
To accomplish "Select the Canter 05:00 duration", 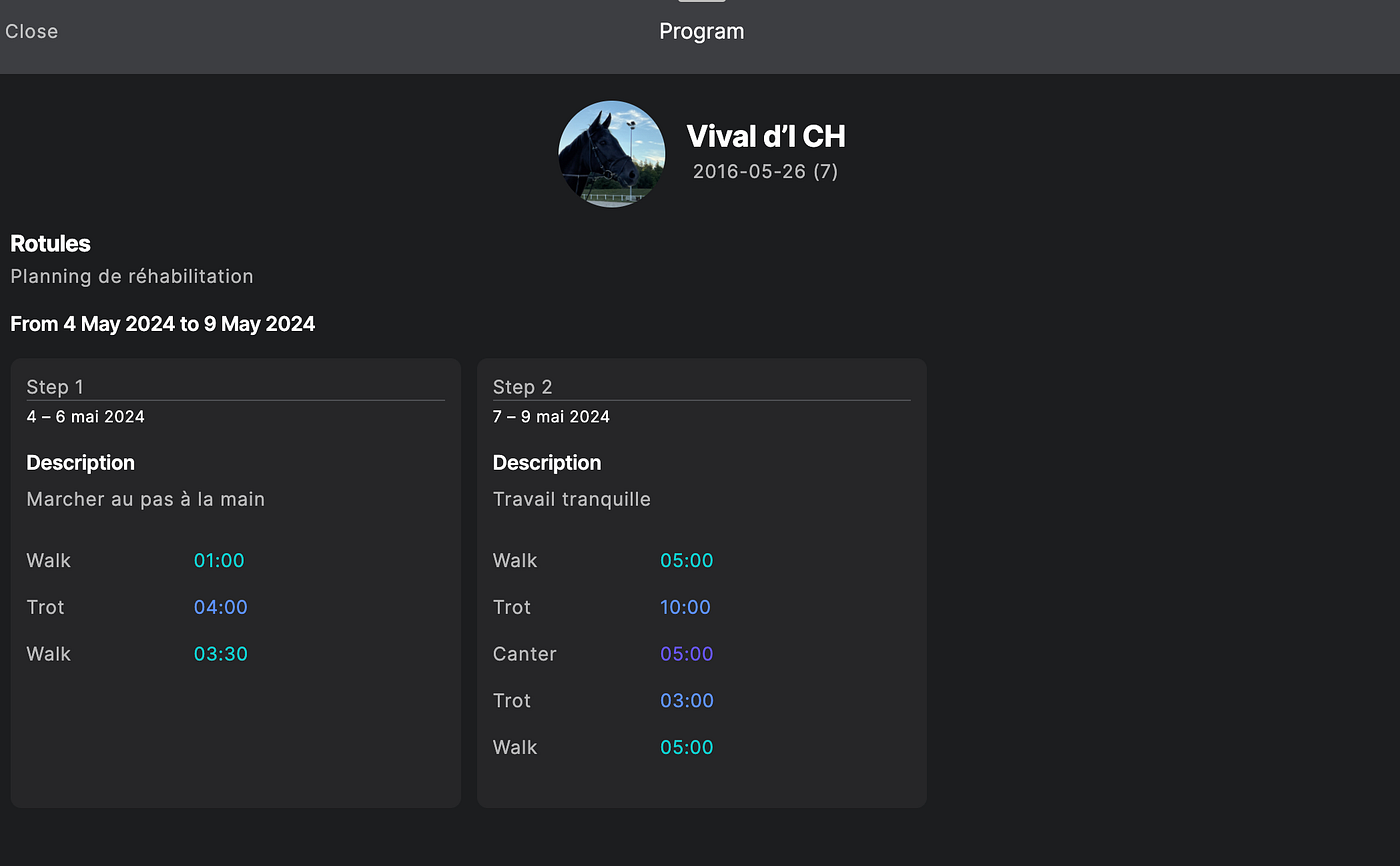I will pos(687,654).
